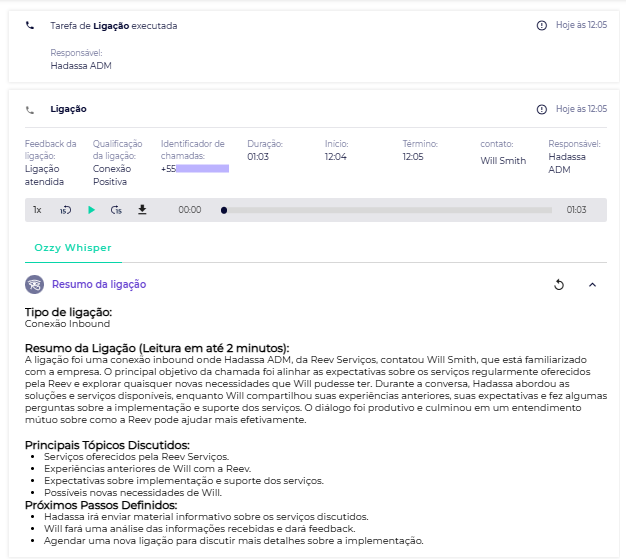Click Resumo da ligação title
Screen dimensions: 626x559
tap(99, 284)
